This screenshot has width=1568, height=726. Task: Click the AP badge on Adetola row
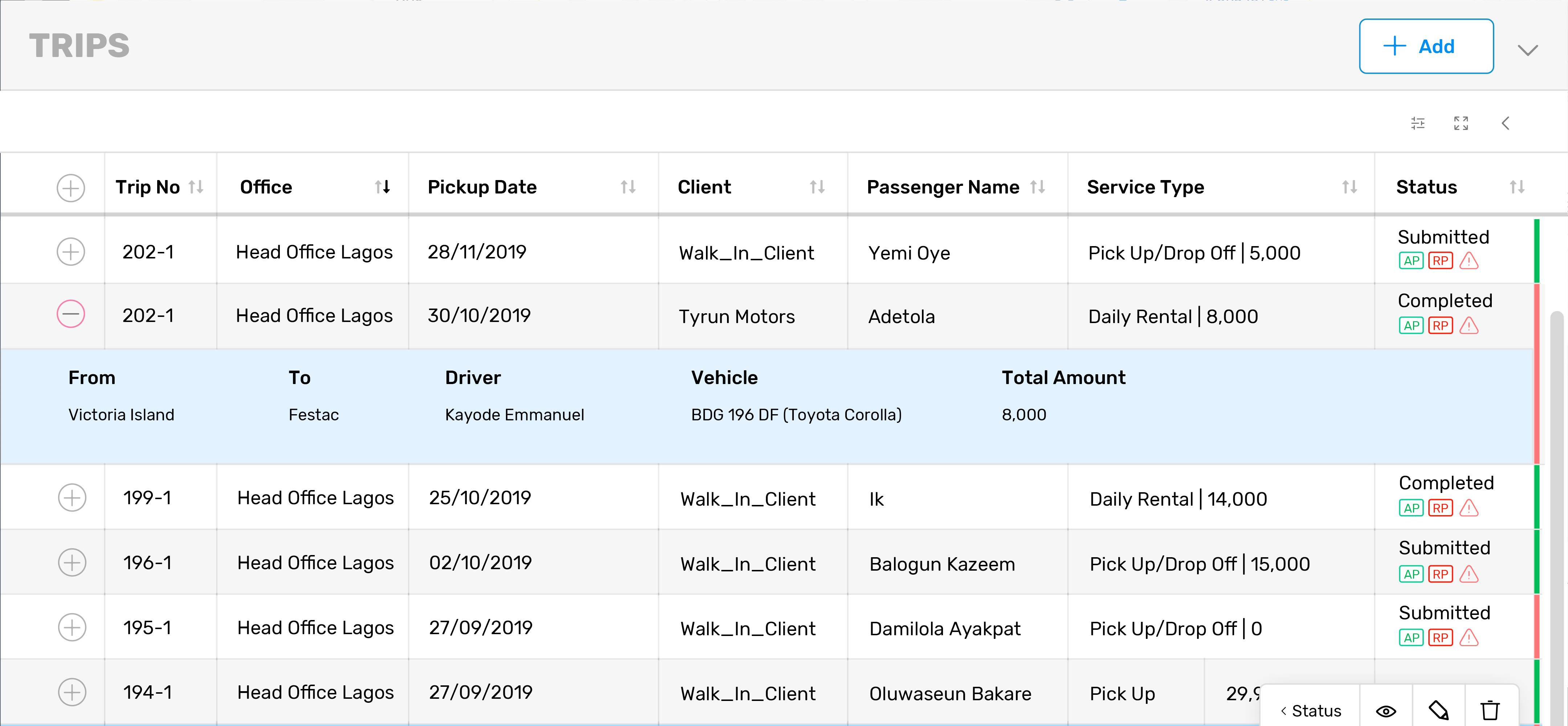(1411, 326)
